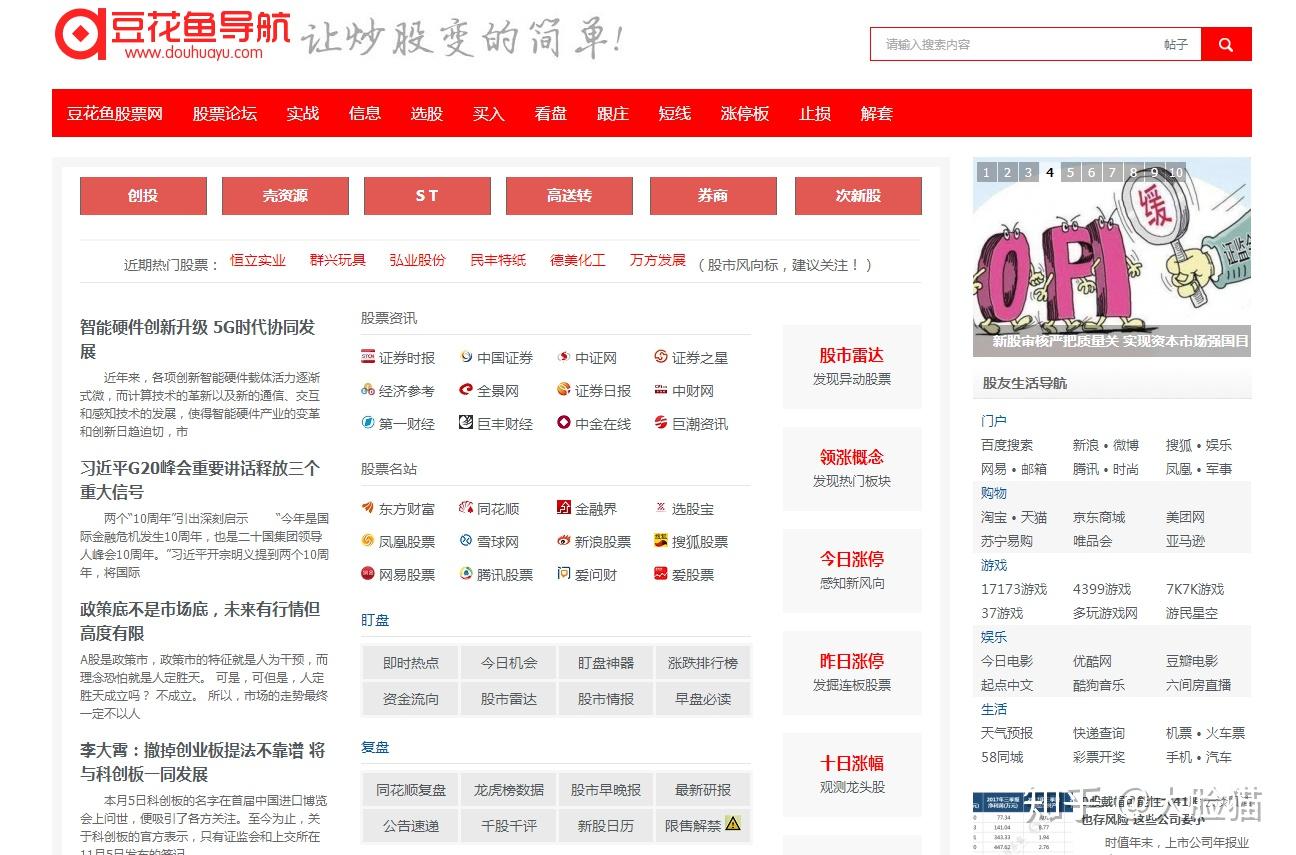Open the 第一财经 site icon
1296x855 pixels.
pos(368,423)
